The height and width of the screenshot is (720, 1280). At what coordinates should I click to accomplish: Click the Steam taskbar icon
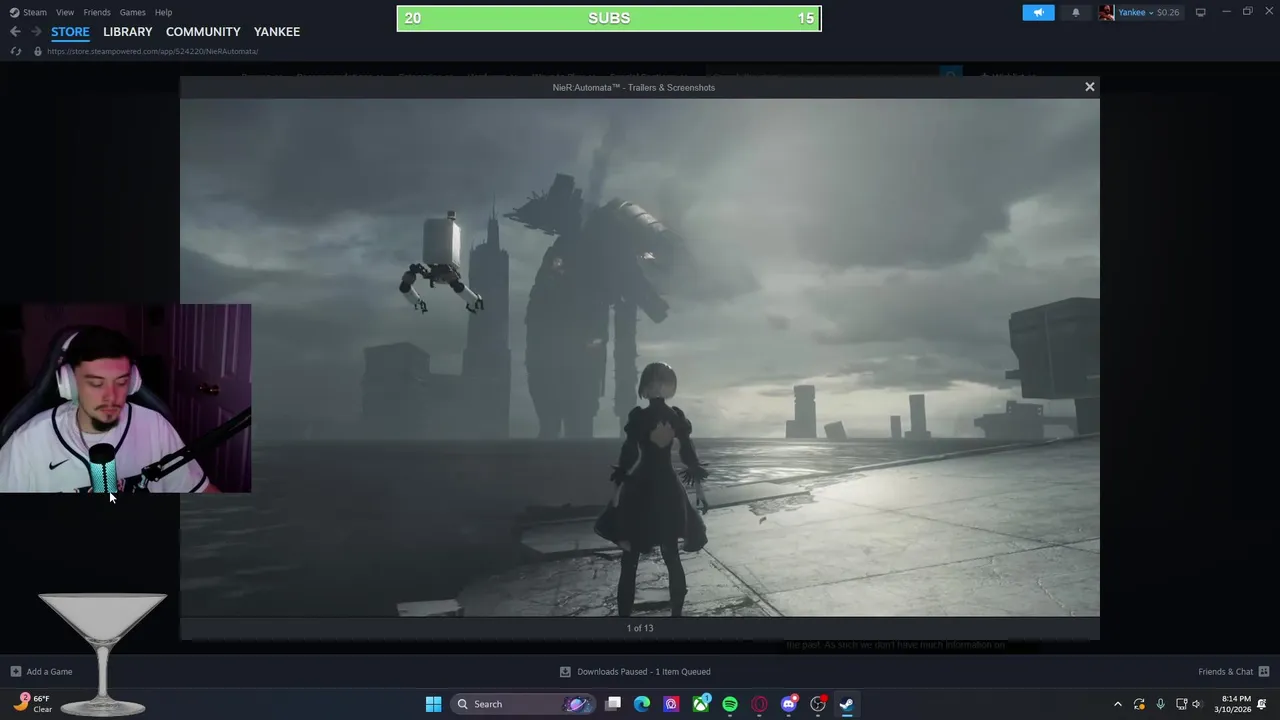pos(847,704)
